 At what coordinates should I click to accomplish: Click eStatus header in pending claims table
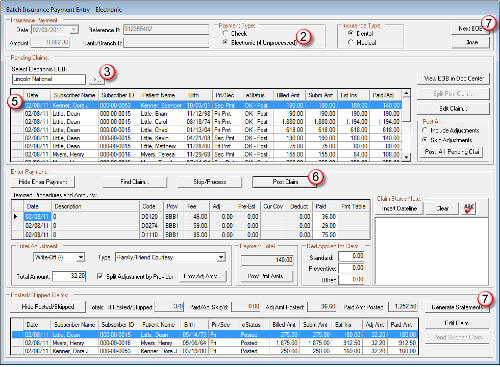258,95
